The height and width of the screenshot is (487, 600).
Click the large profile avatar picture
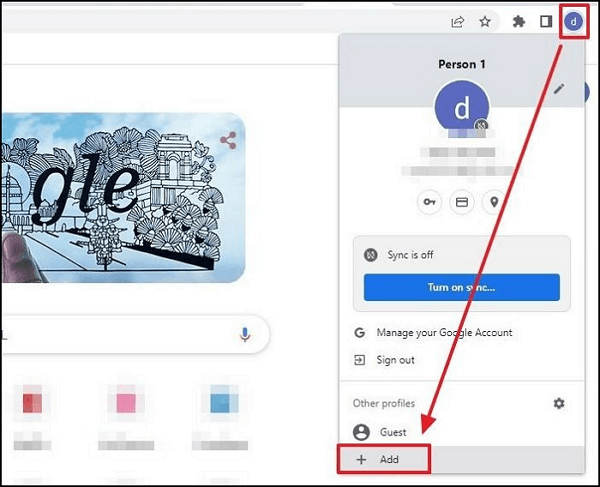pos(461,107)
